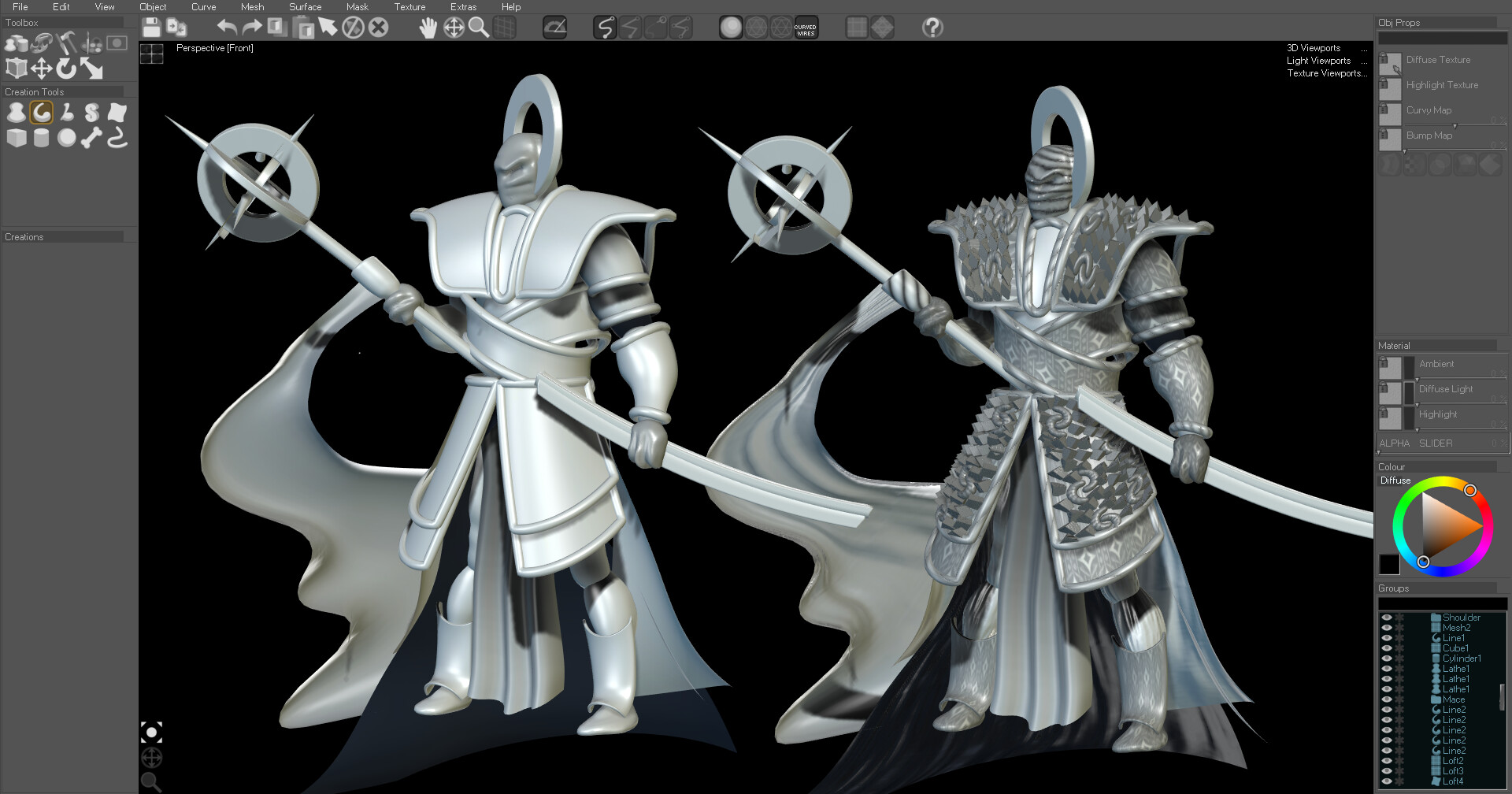1512x794 pixels.
Task: Click the Save disk icon
Action: click(x=151, y=28)
